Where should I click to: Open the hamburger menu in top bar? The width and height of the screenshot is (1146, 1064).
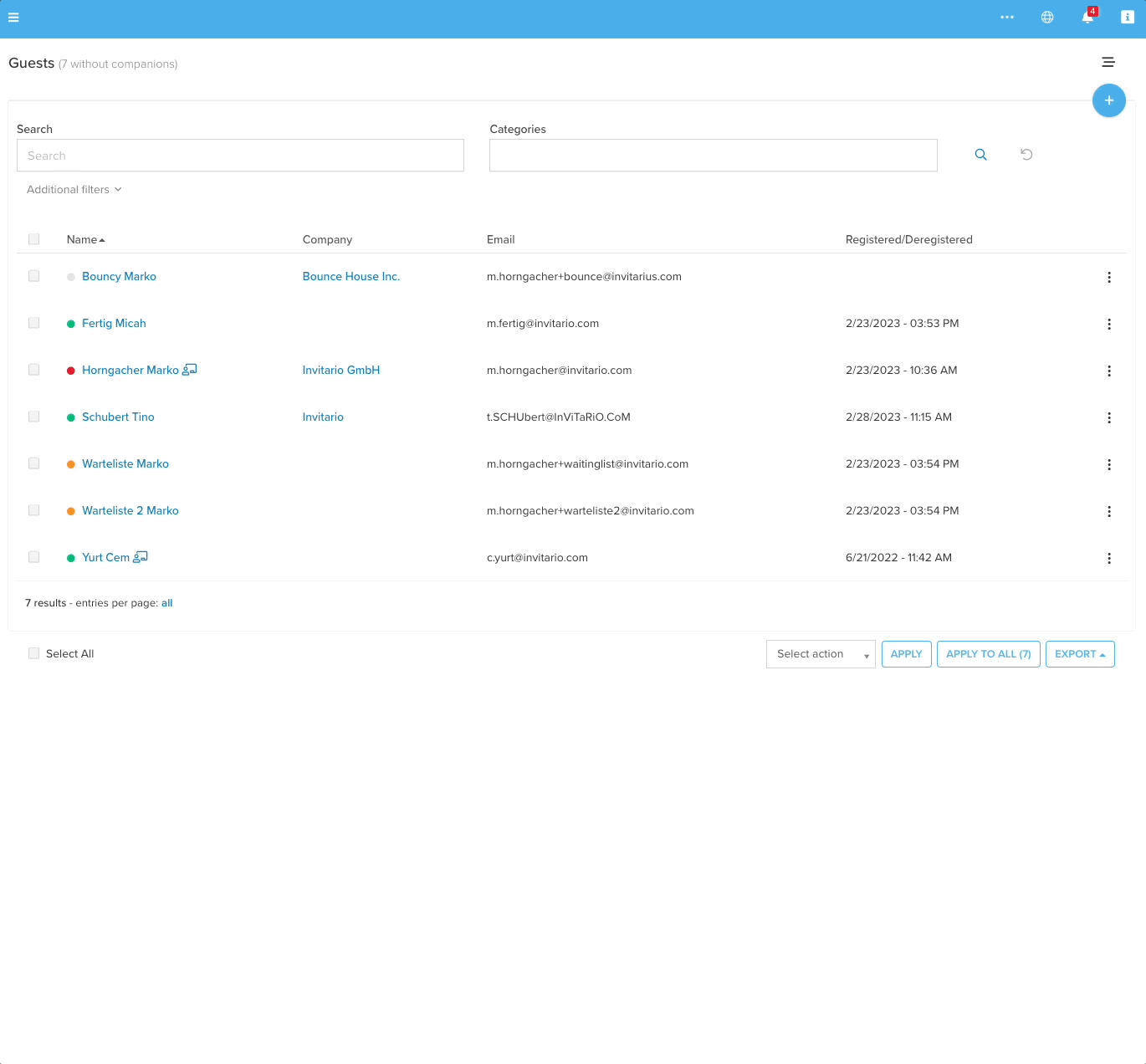[13, 18]
